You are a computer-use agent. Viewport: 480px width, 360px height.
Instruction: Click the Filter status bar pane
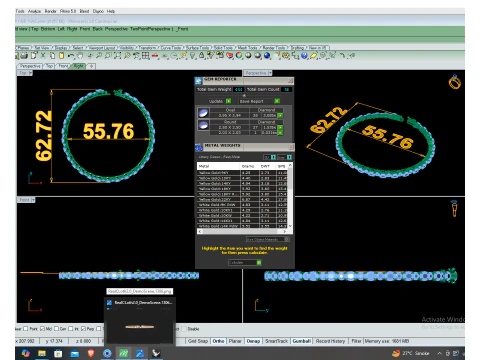pyautogui.click(x=356, y=341)
